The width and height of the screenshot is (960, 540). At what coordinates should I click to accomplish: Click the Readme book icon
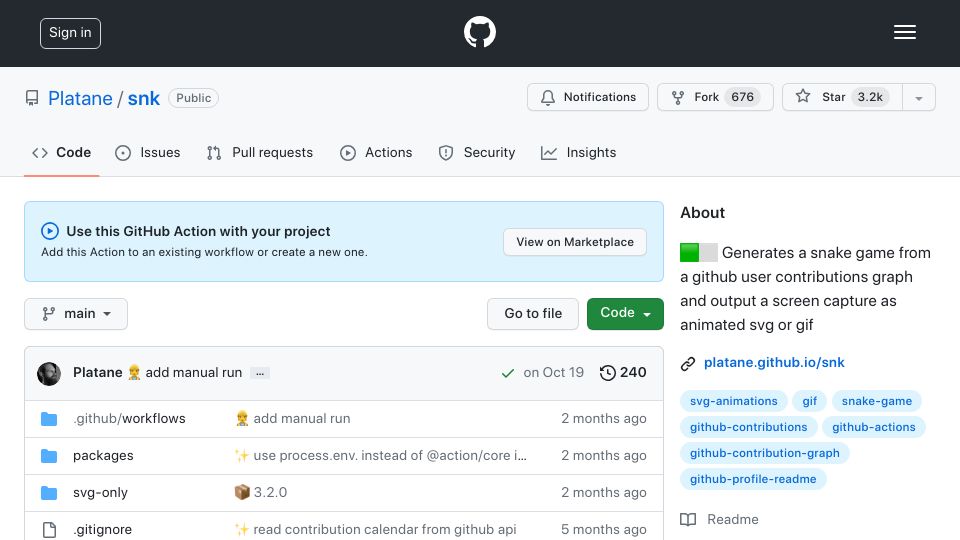click(x=688, y=520)
